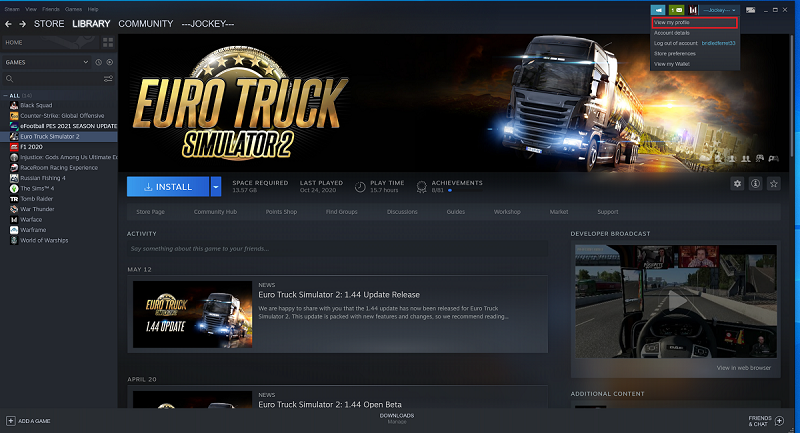800x433 pixels.
Task: Open the green inbox envelope icon
Action: coord(675,9)
